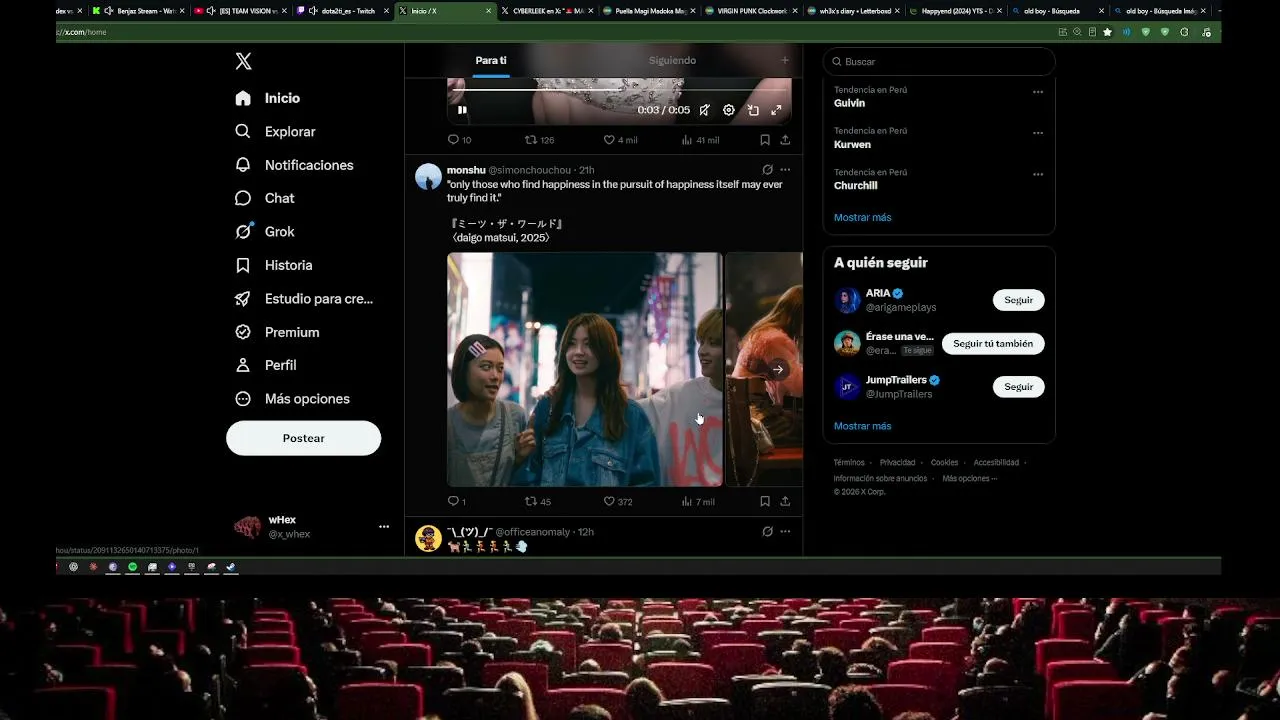The height and width of the screenshot is (720, 1280).
Task: Open officeanomaly's profile avatar
Action: pos(428,538)
